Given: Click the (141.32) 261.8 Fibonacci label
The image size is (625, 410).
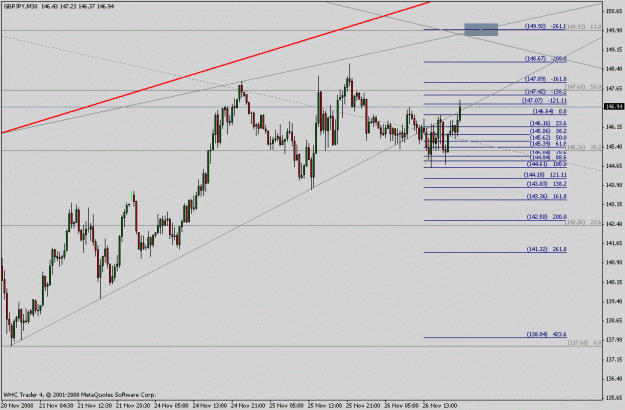Looking at the screenshot, I should click(x=546, y=249).
